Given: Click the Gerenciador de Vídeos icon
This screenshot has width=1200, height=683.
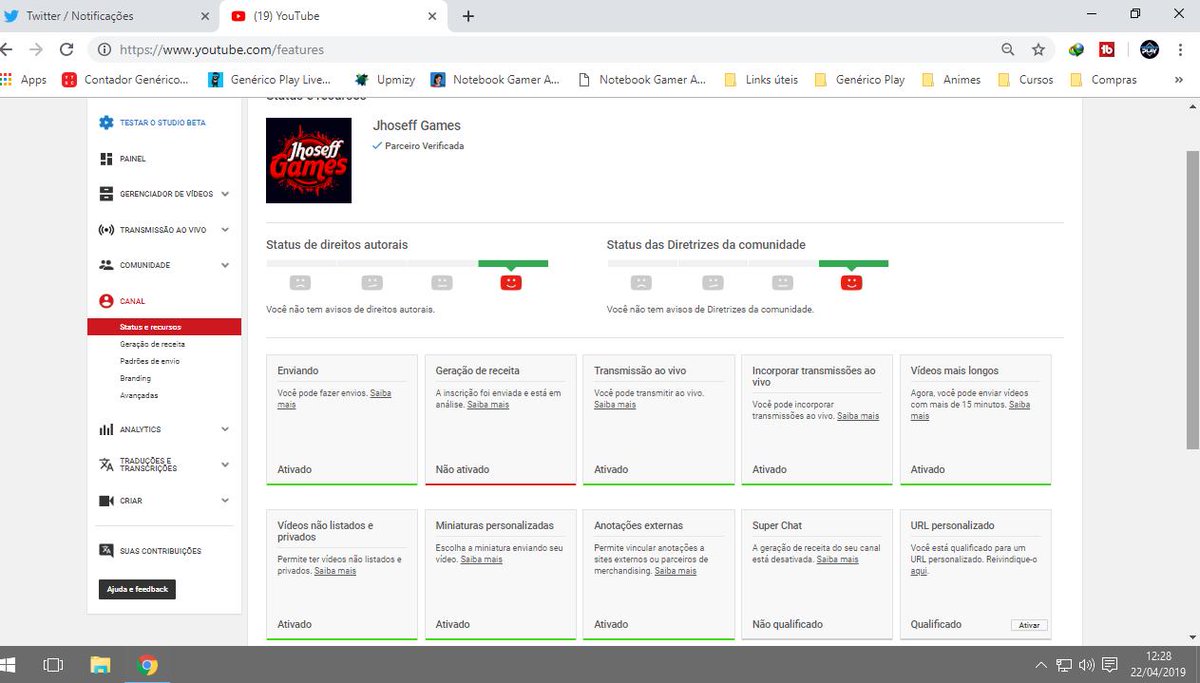Looking at the screenshot, I should 106,194.
